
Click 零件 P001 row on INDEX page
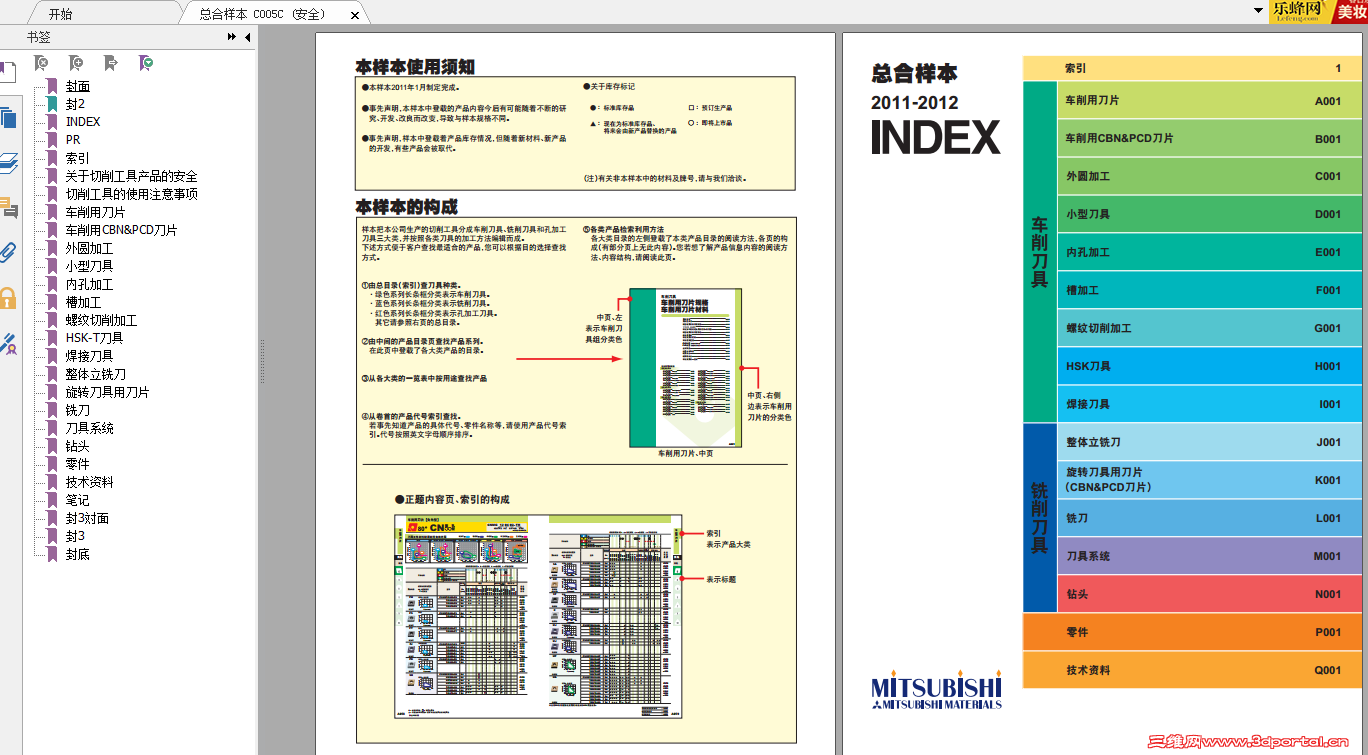[x=1192, y=632]
